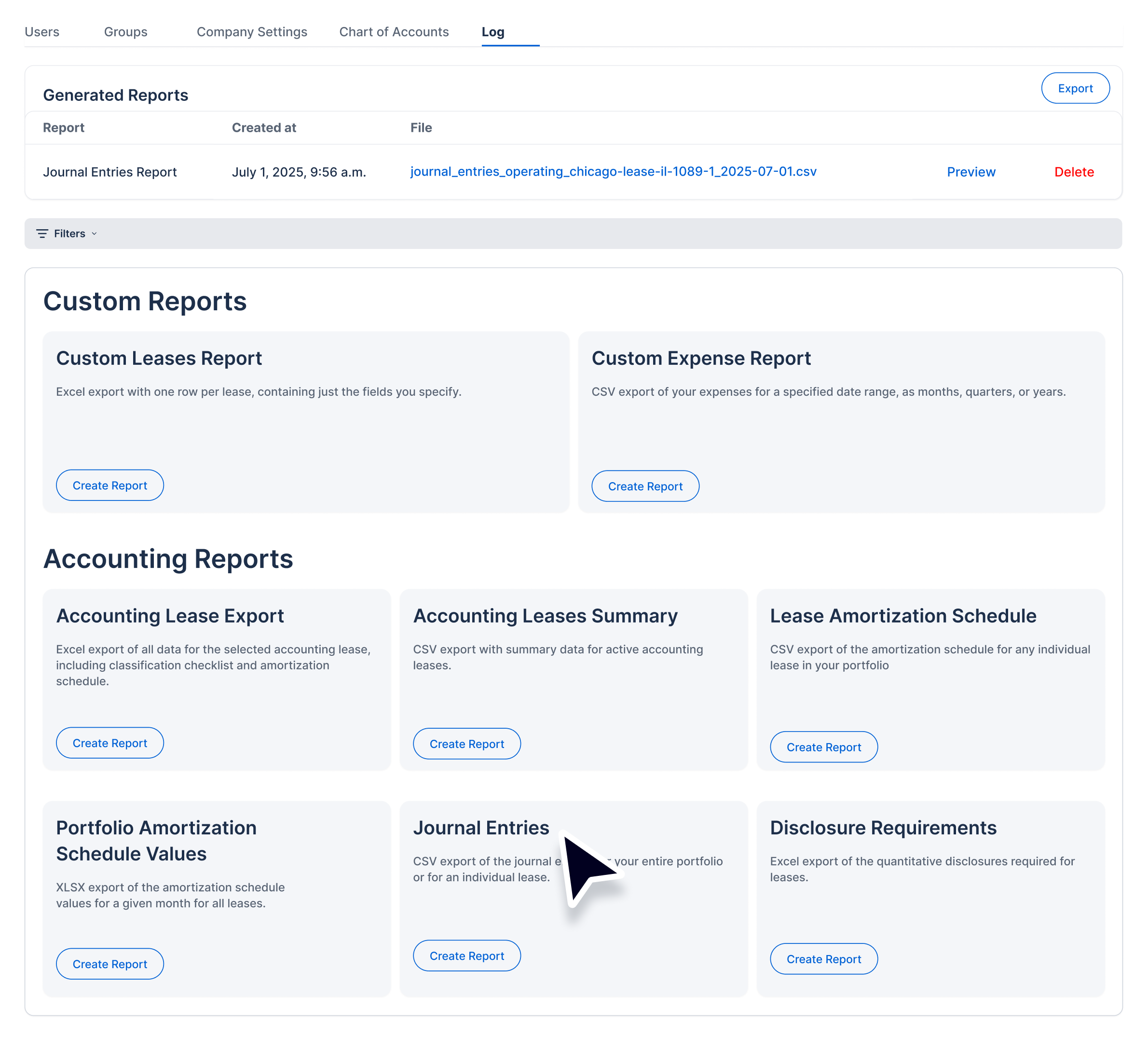This screenshot has width=1148, height=1039.
Task: Go to Chart of Accounts tab
Action: point(394,32)
